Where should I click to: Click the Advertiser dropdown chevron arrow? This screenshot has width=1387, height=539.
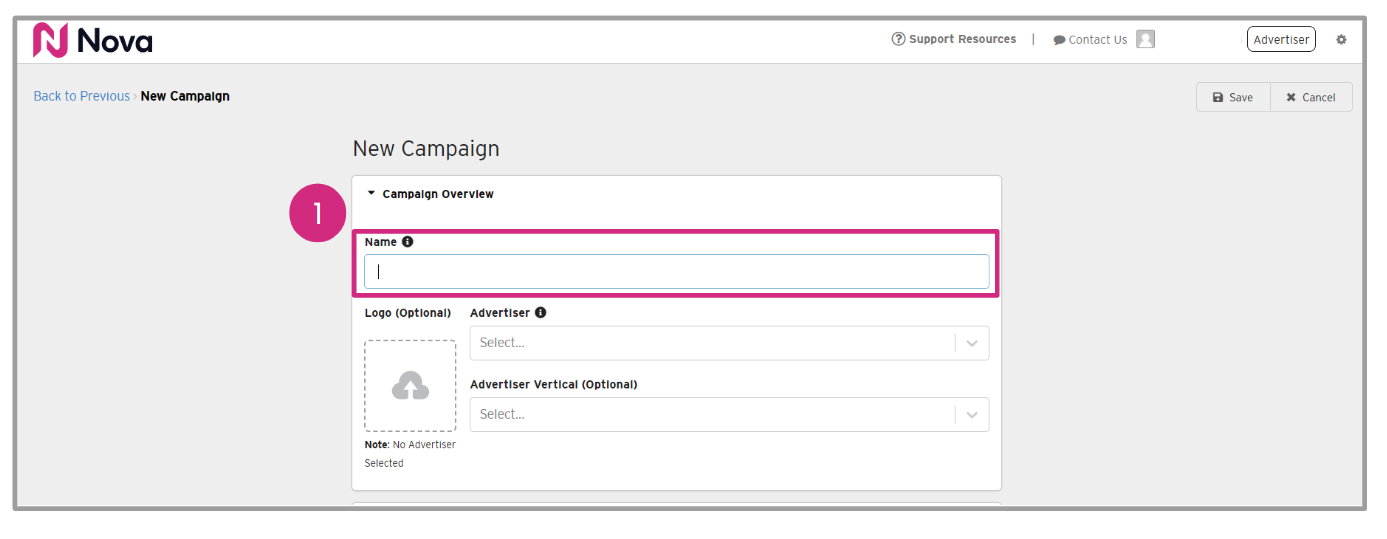[972, 343]
